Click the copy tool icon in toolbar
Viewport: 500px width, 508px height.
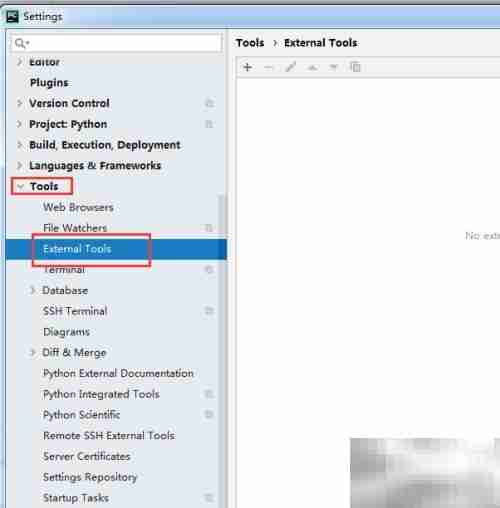pos(355,67)
